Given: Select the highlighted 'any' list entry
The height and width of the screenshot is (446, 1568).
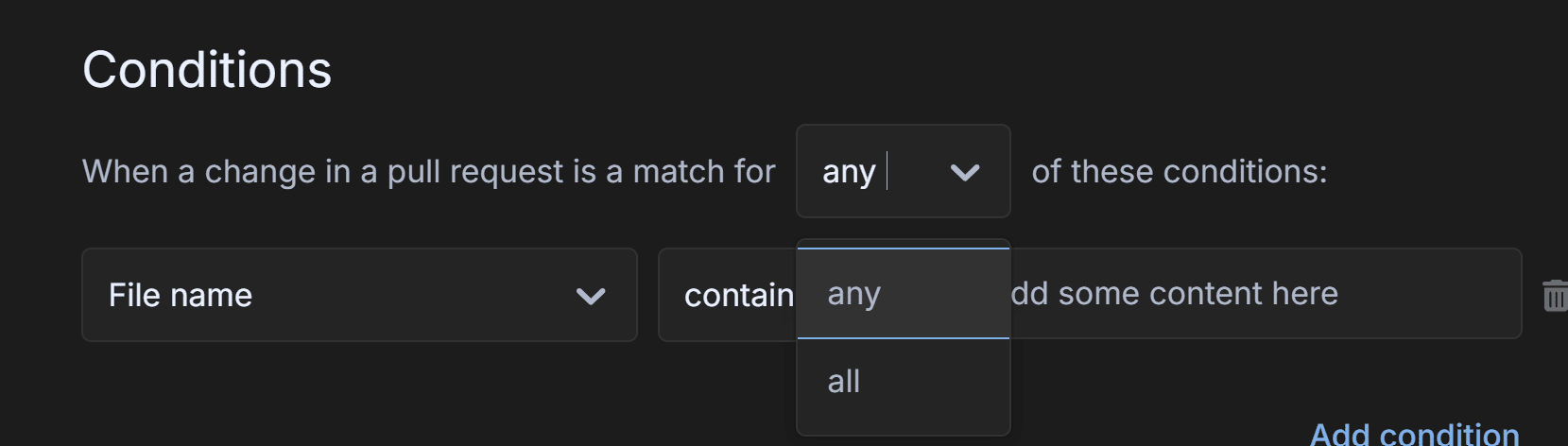Looking at the screenshot, I should 854,294.
